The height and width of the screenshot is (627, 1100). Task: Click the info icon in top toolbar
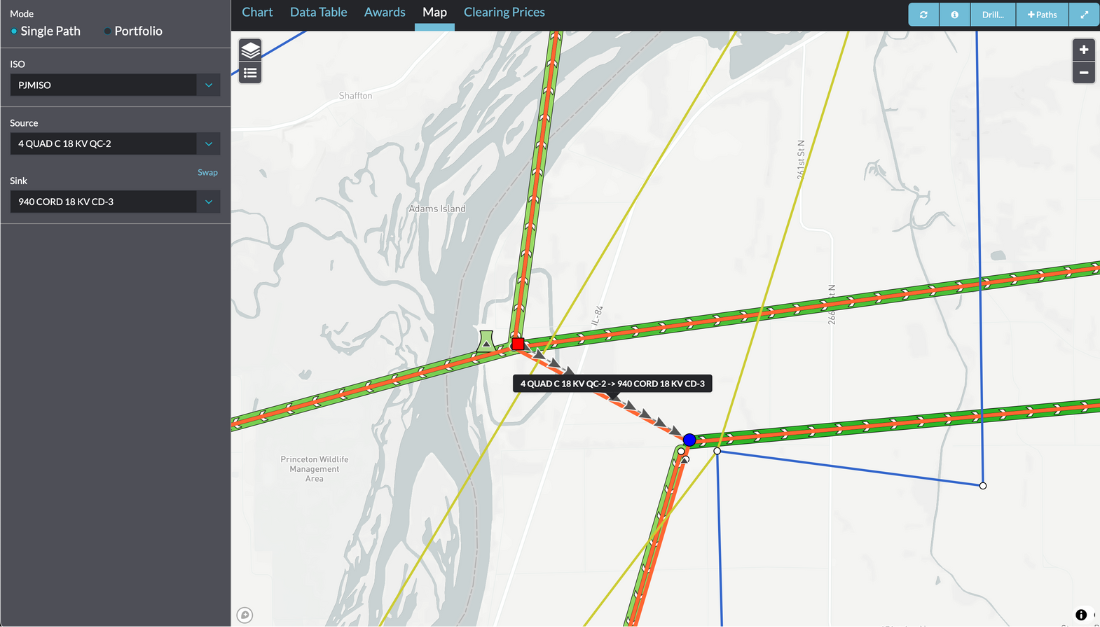[x=954, y=15]
